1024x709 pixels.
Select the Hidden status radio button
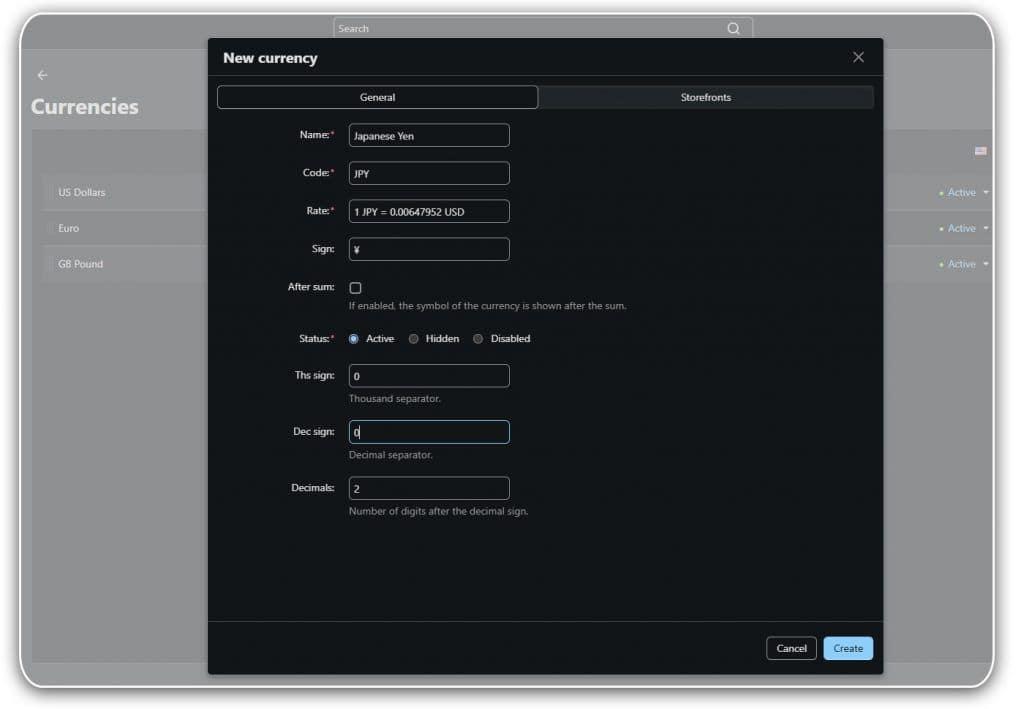pos(413,339)
